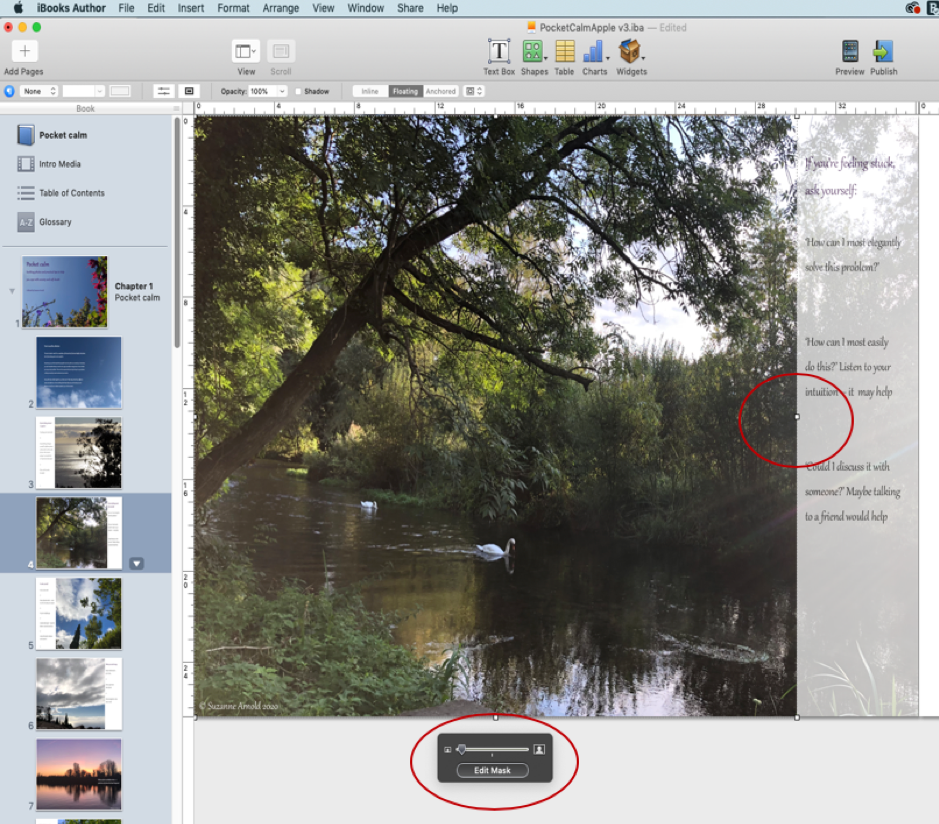This screenshot has width=939, height=824.
Task: Click the Edit Mask button
Action: point(492,771)
